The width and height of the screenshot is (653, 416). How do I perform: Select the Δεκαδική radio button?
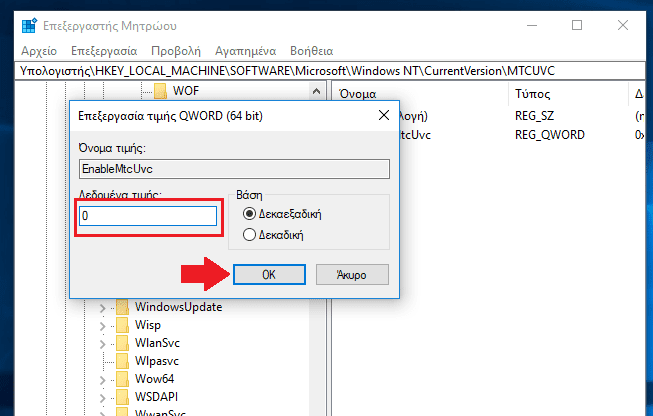coord(249,235)
